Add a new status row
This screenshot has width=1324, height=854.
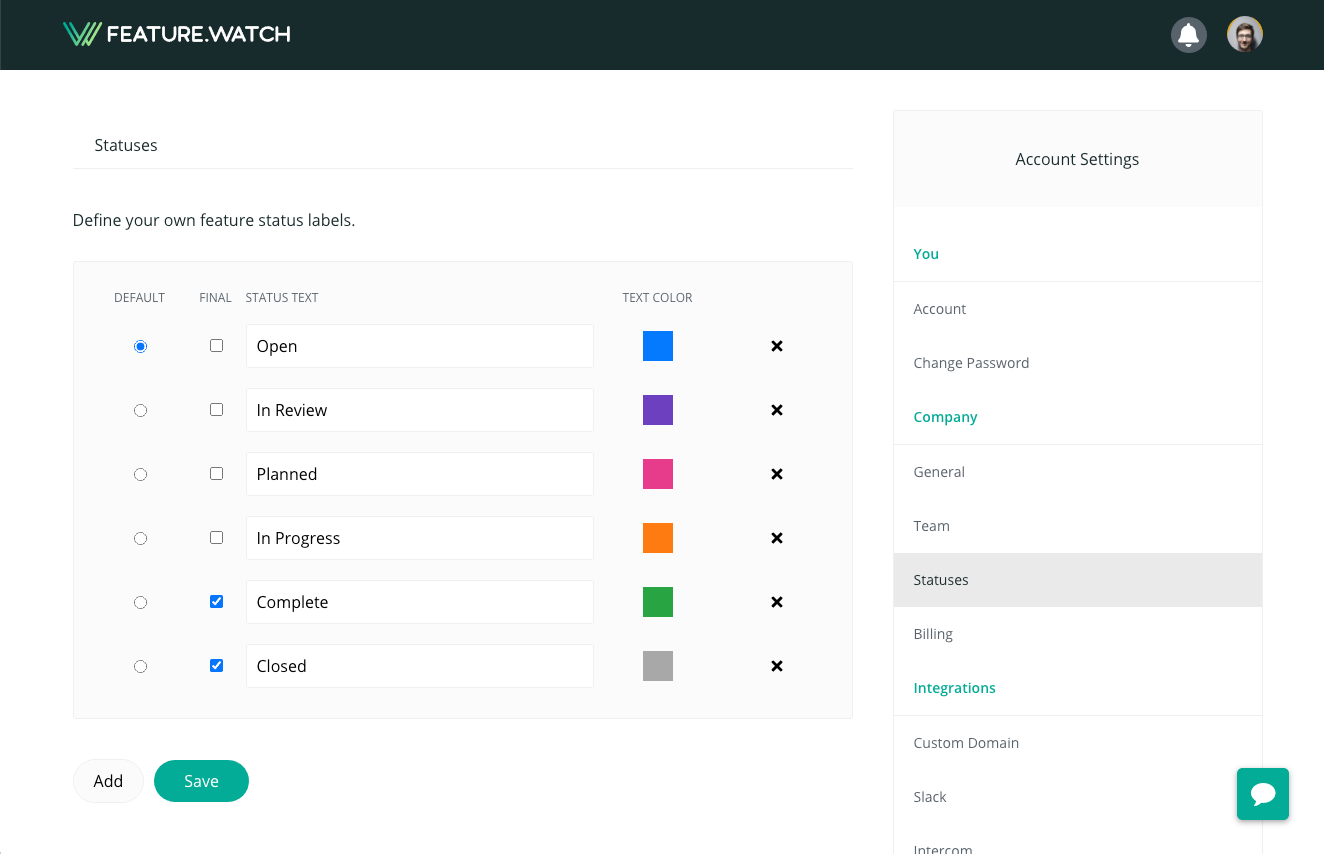tap(108, 781)
